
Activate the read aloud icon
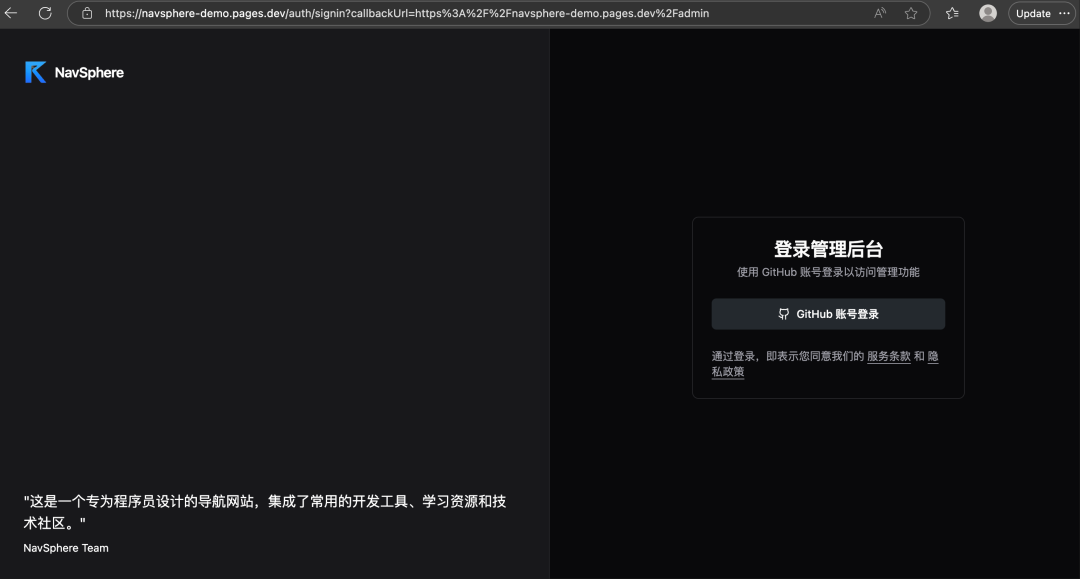[x=880, y=13]
